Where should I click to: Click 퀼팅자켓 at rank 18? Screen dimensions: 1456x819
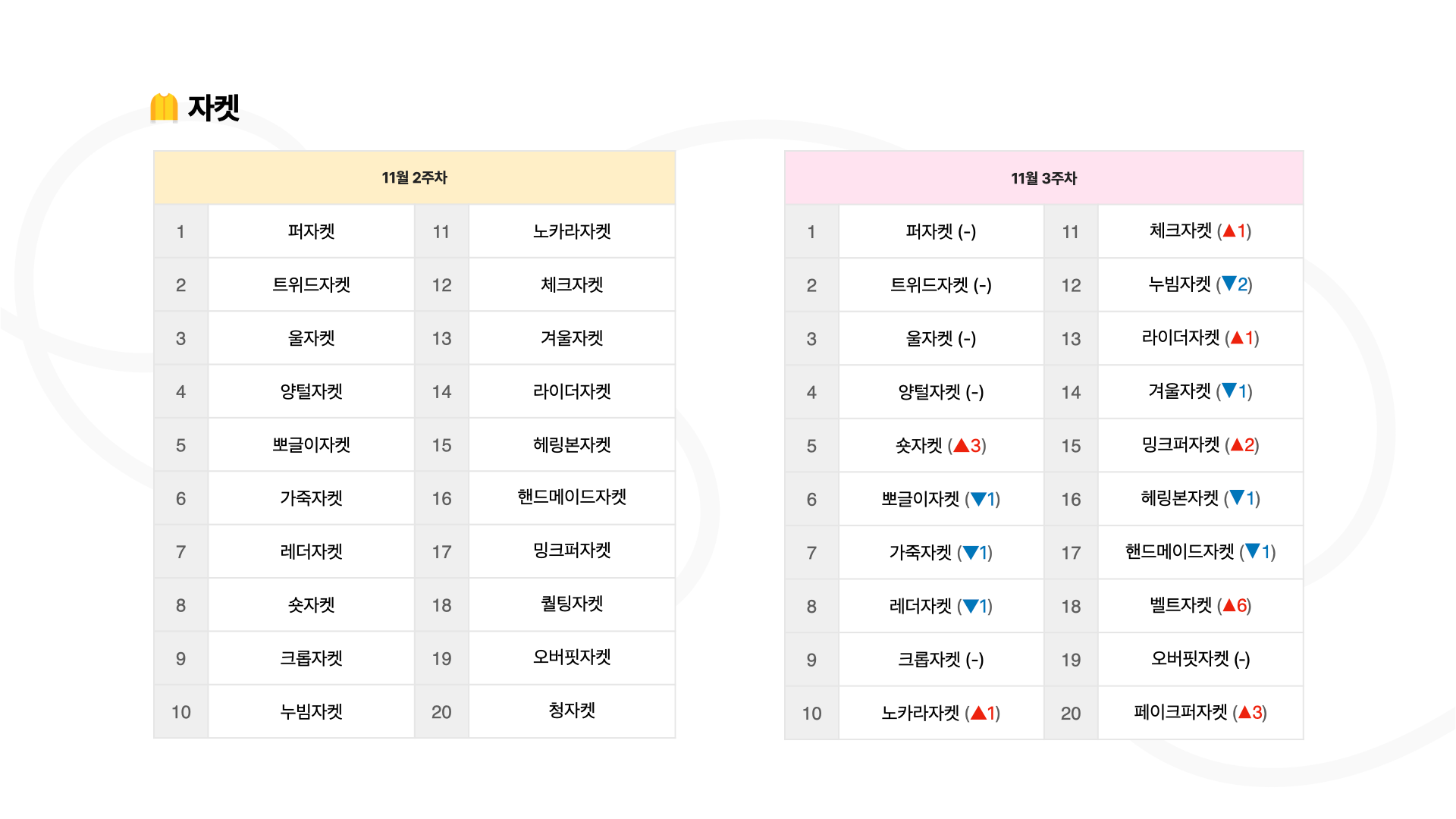click(572, 604)
